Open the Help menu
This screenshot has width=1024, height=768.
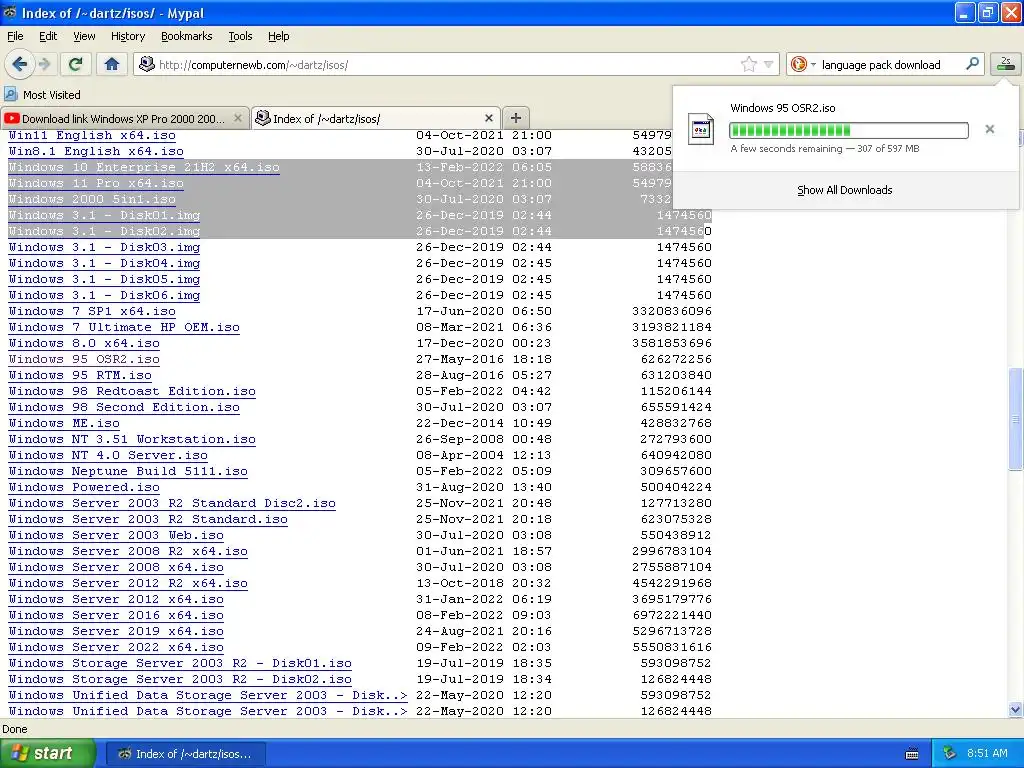click(x=279, y=36)
